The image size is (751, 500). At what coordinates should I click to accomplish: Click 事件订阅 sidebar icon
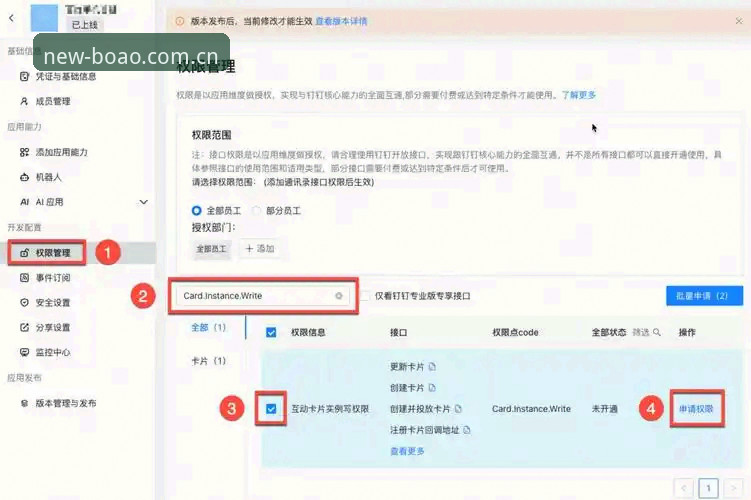pyautogui.click(x=24, y=278)
